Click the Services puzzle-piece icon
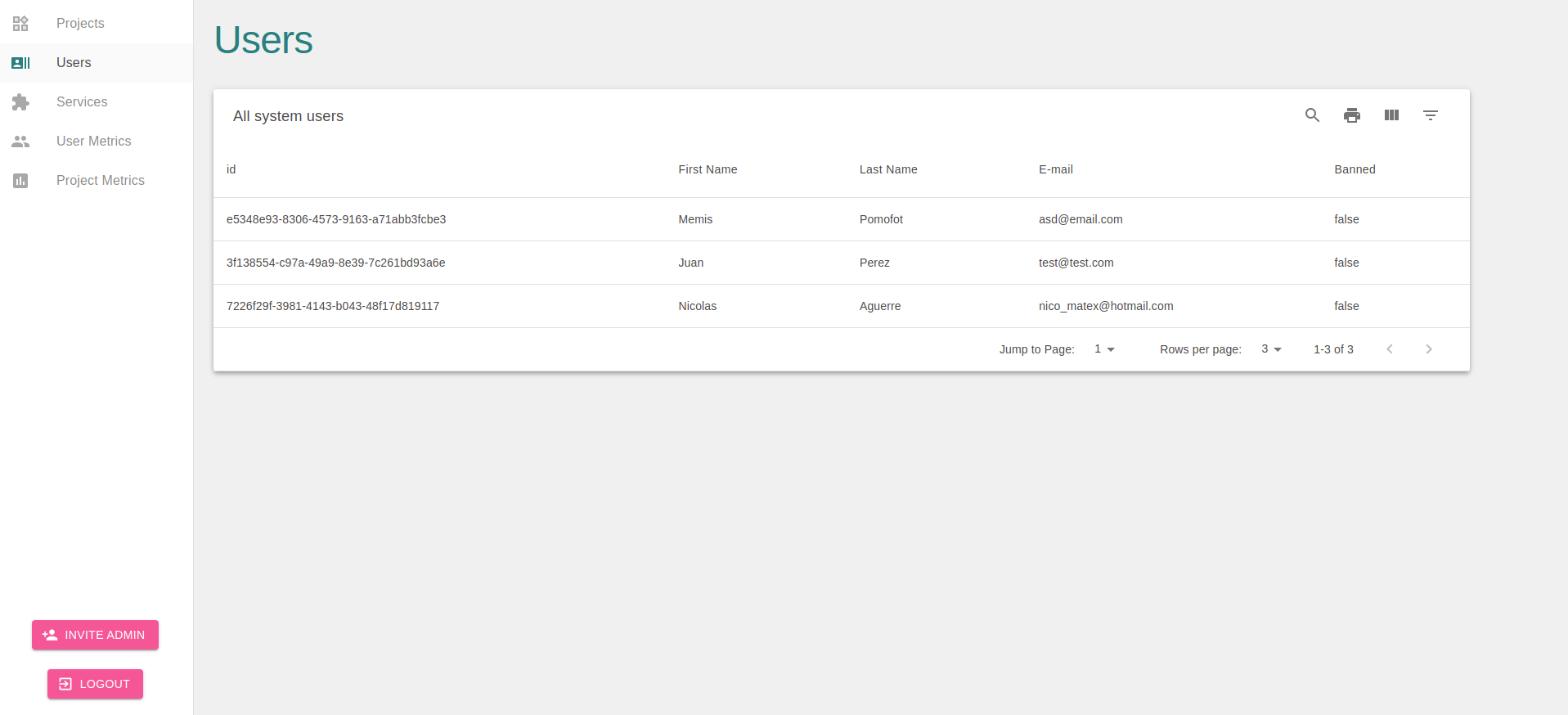 [20, 102]
